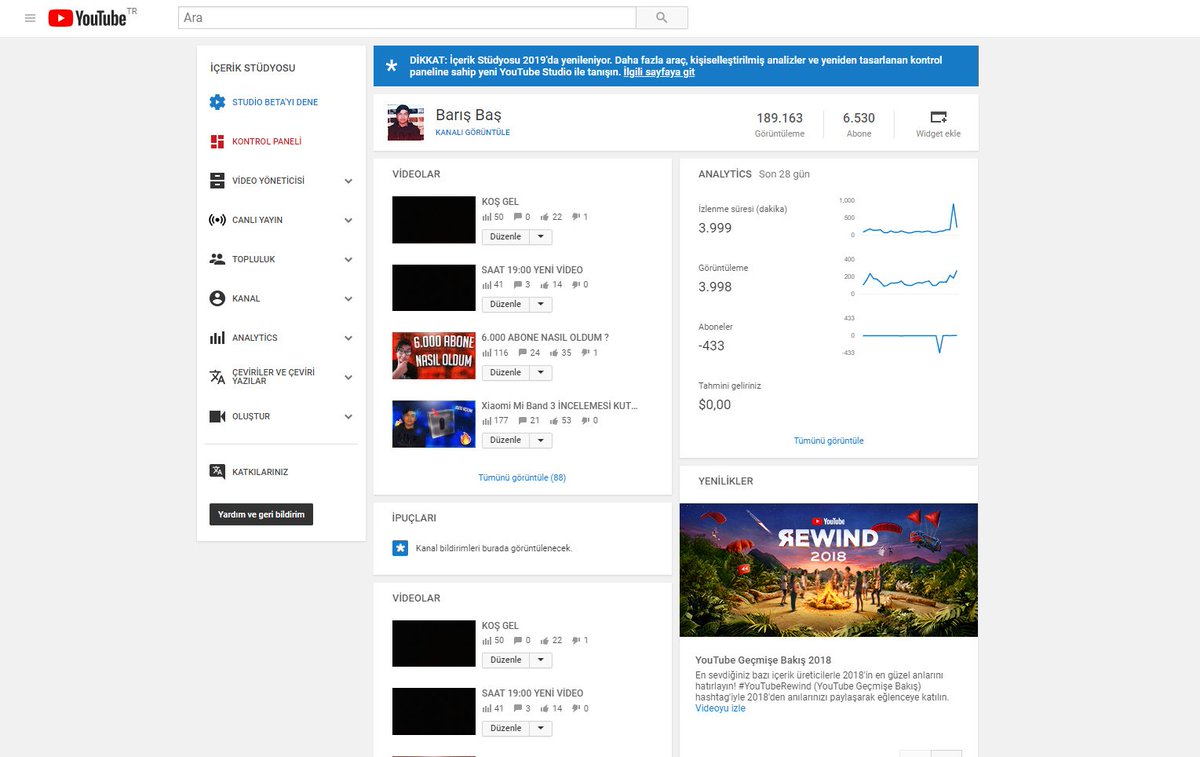Open KANALI GÖRÜNTÜLE link
The image size is (1200, 757).
coord(473,132)
